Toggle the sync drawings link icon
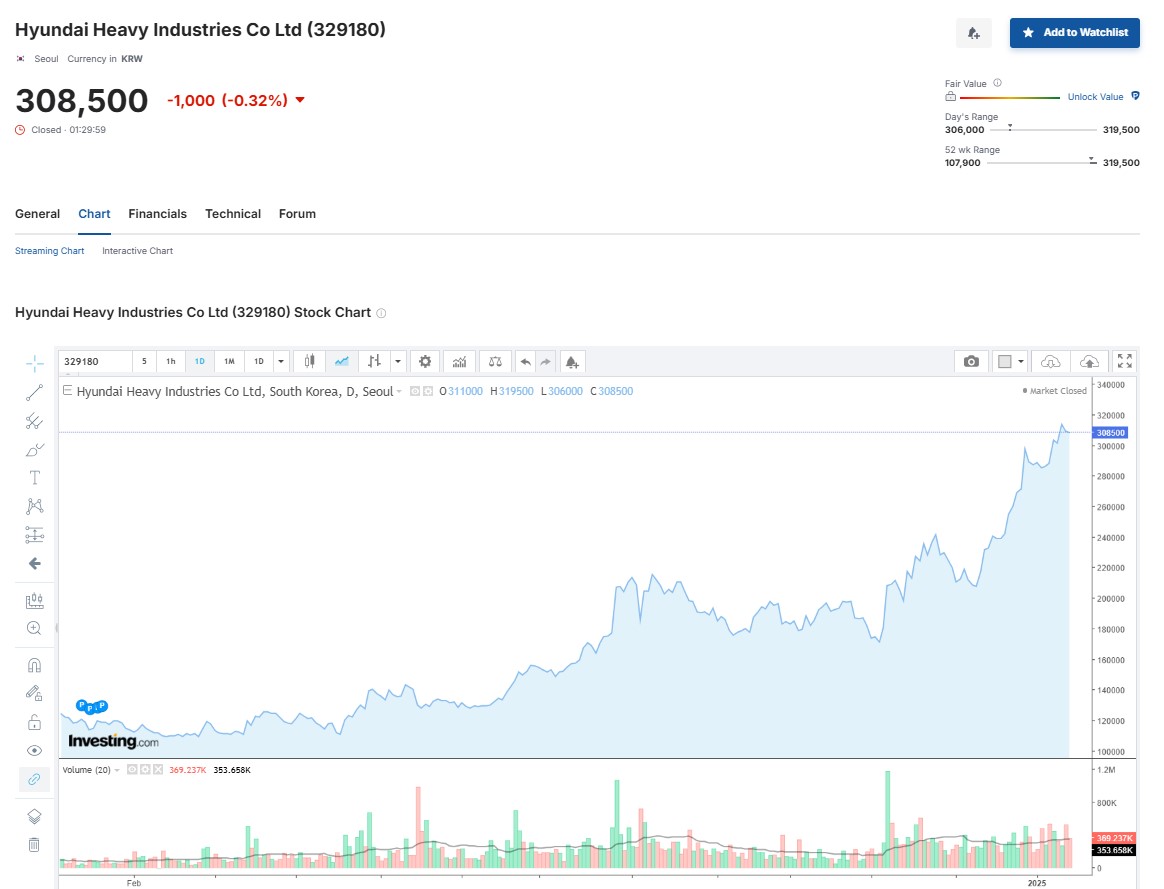Viewport: 1164px width, 889px height. 34,779
